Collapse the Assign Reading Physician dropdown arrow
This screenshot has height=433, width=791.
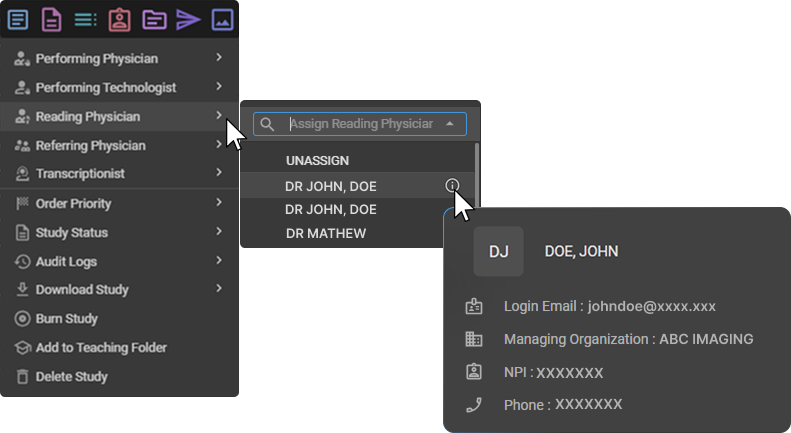[x=449, y=124]
